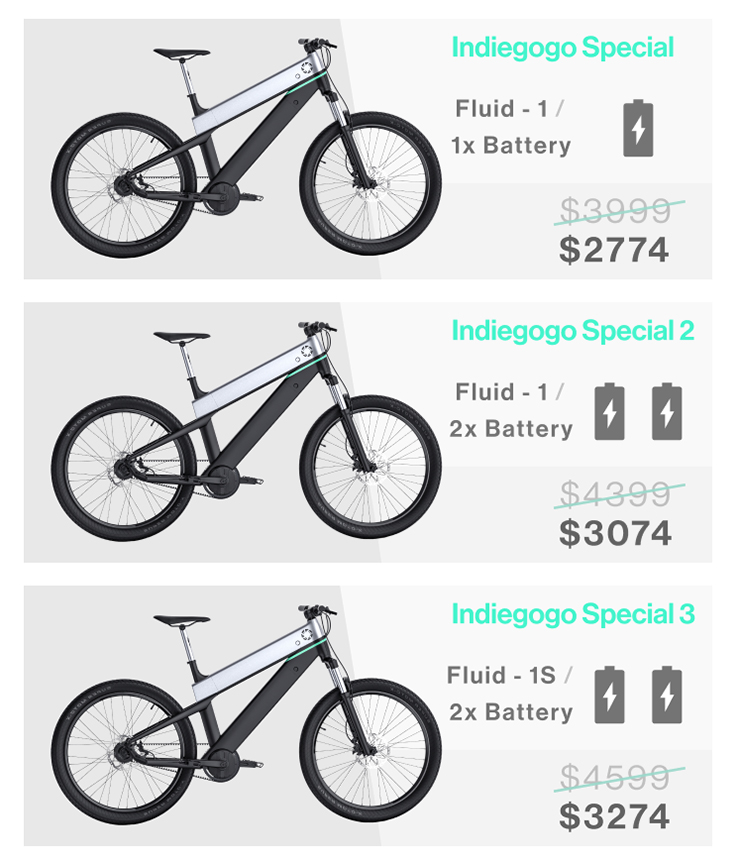This screenshot has width=740, height=860.
Task: Click the single battery icon in Indiegogo Special
Action: 638,128
